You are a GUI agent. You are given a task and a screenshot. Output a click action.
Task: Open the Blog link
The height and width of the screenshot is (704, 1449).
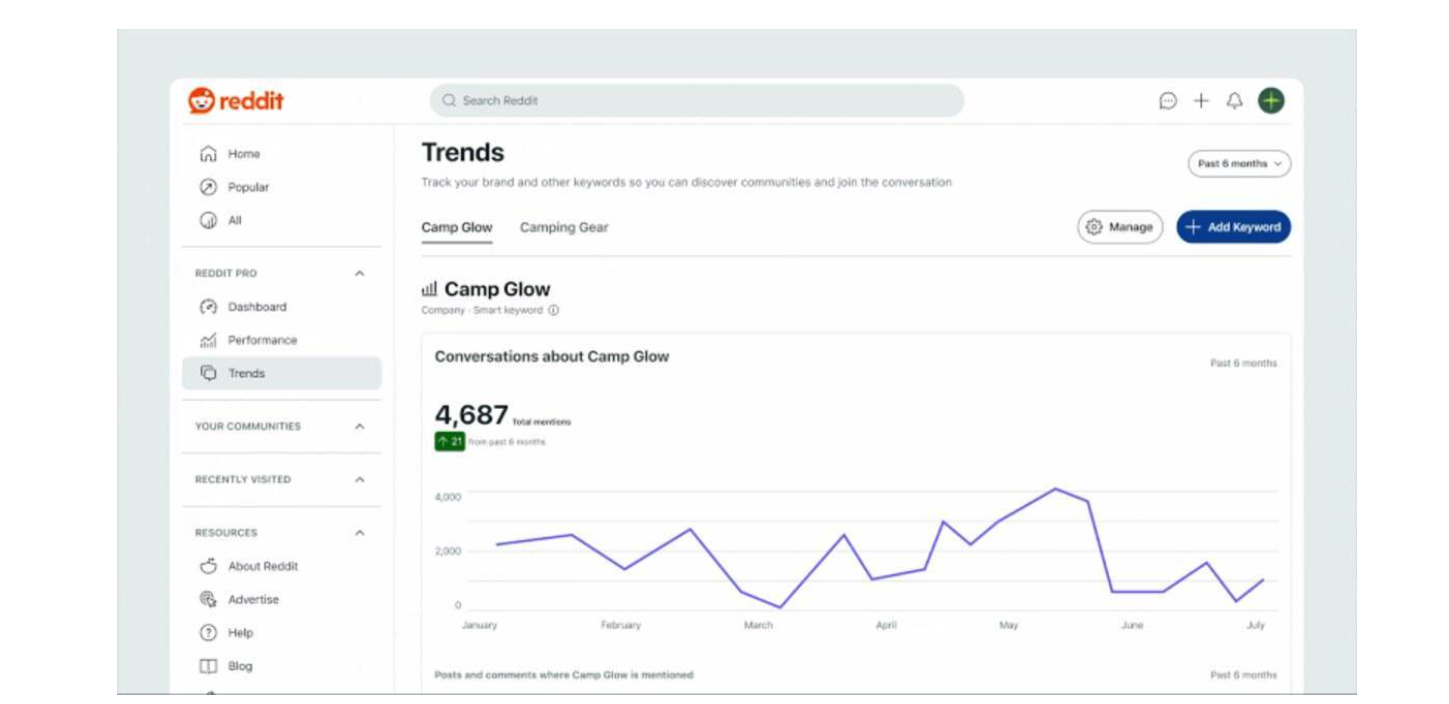[240, 666]
